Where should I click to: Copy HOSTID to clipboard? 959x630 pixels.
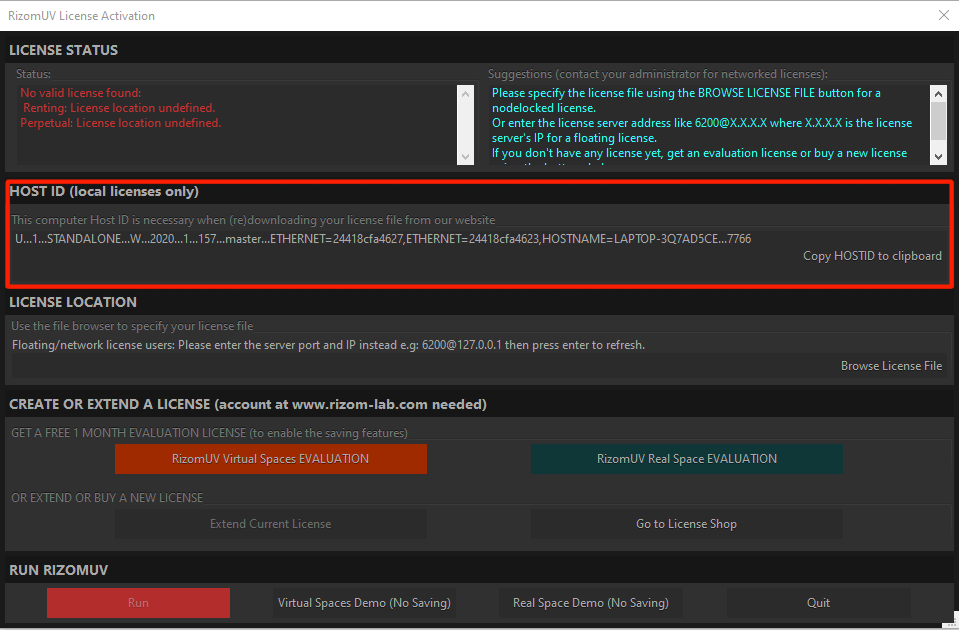tap(872, 256)
